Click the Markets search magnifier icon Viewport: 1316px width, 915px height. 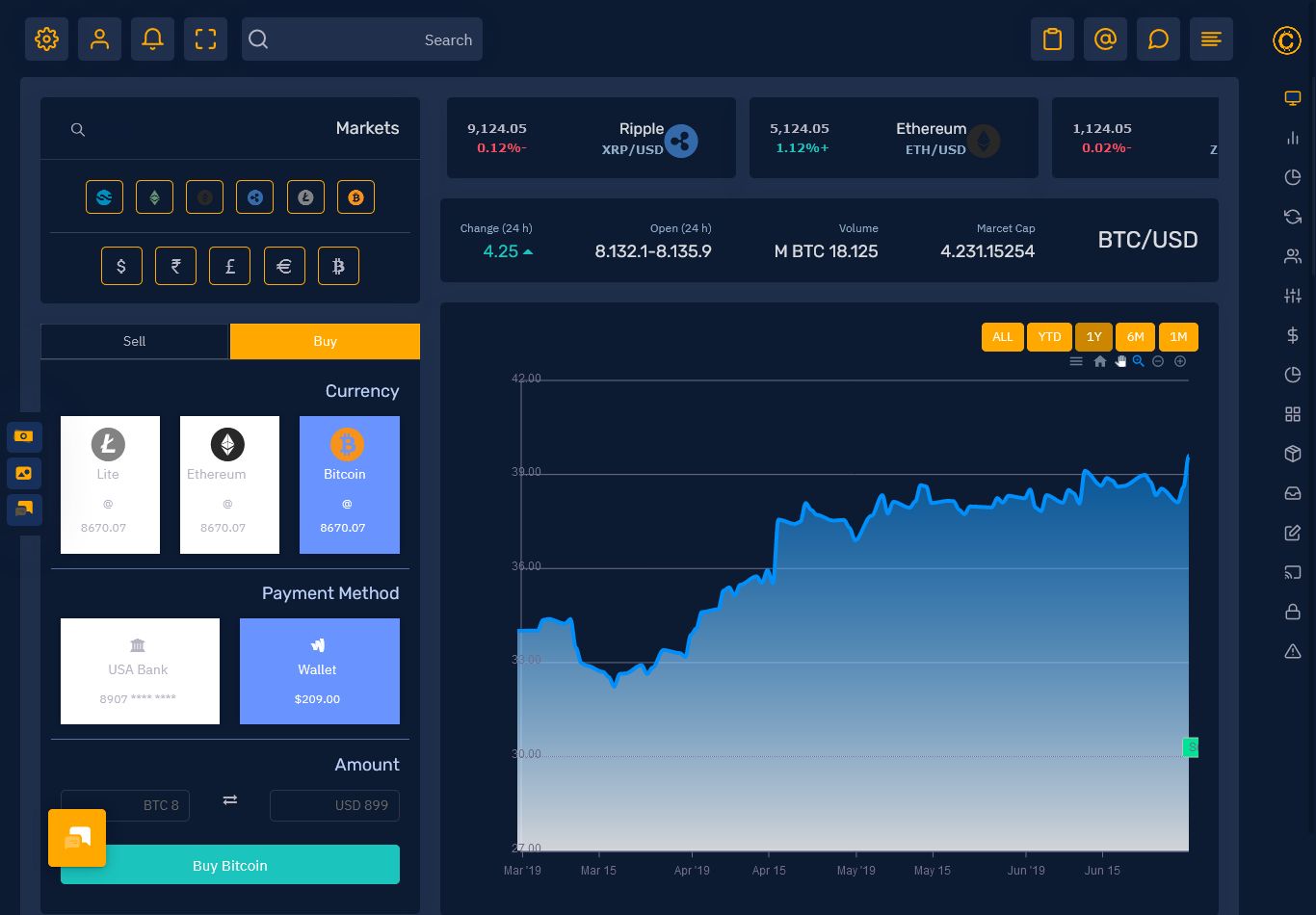[x=78, y=129]
